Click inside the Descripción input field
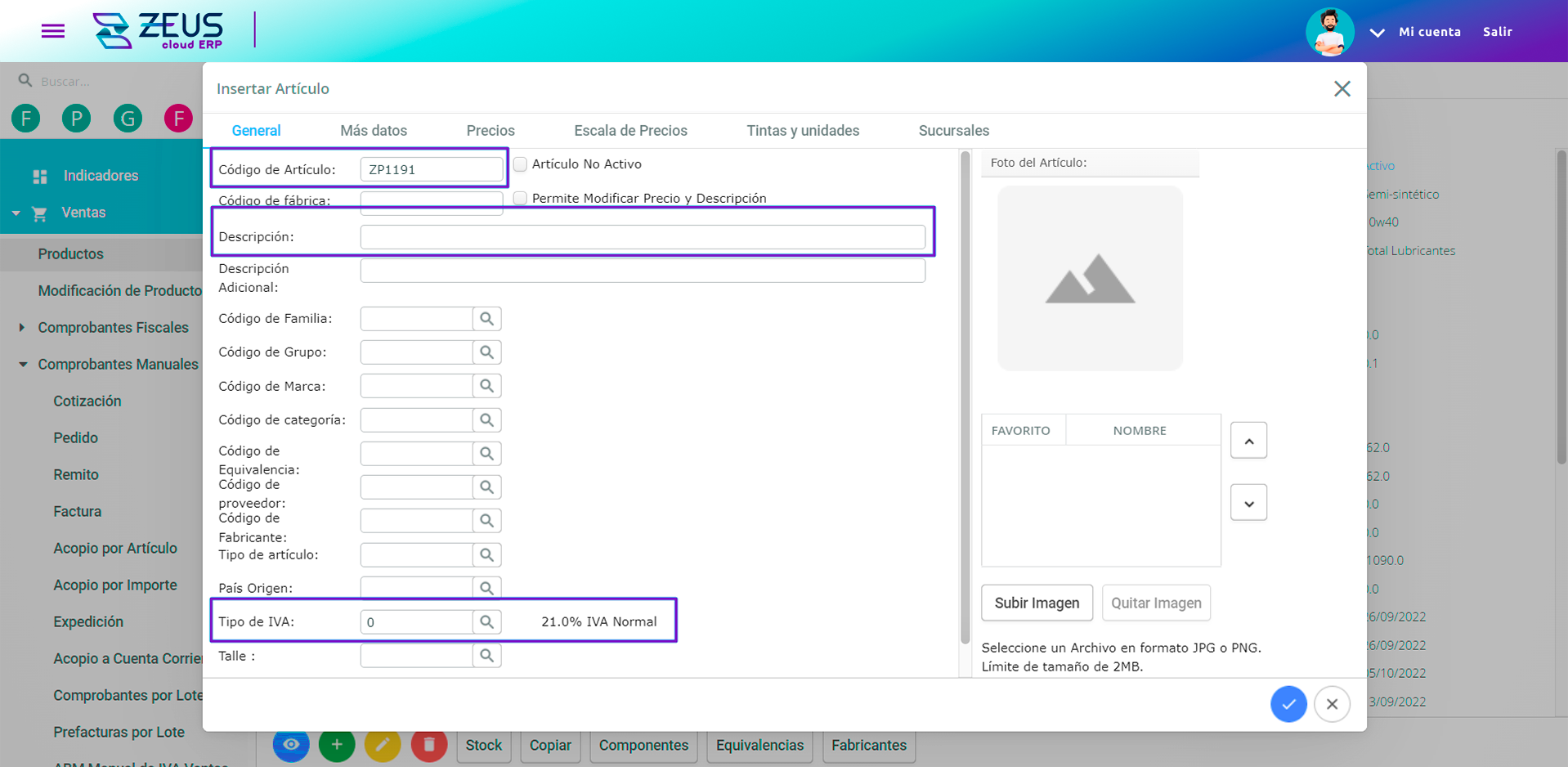This screenshot has height=767, width=1568. click(x=643, y=236)
